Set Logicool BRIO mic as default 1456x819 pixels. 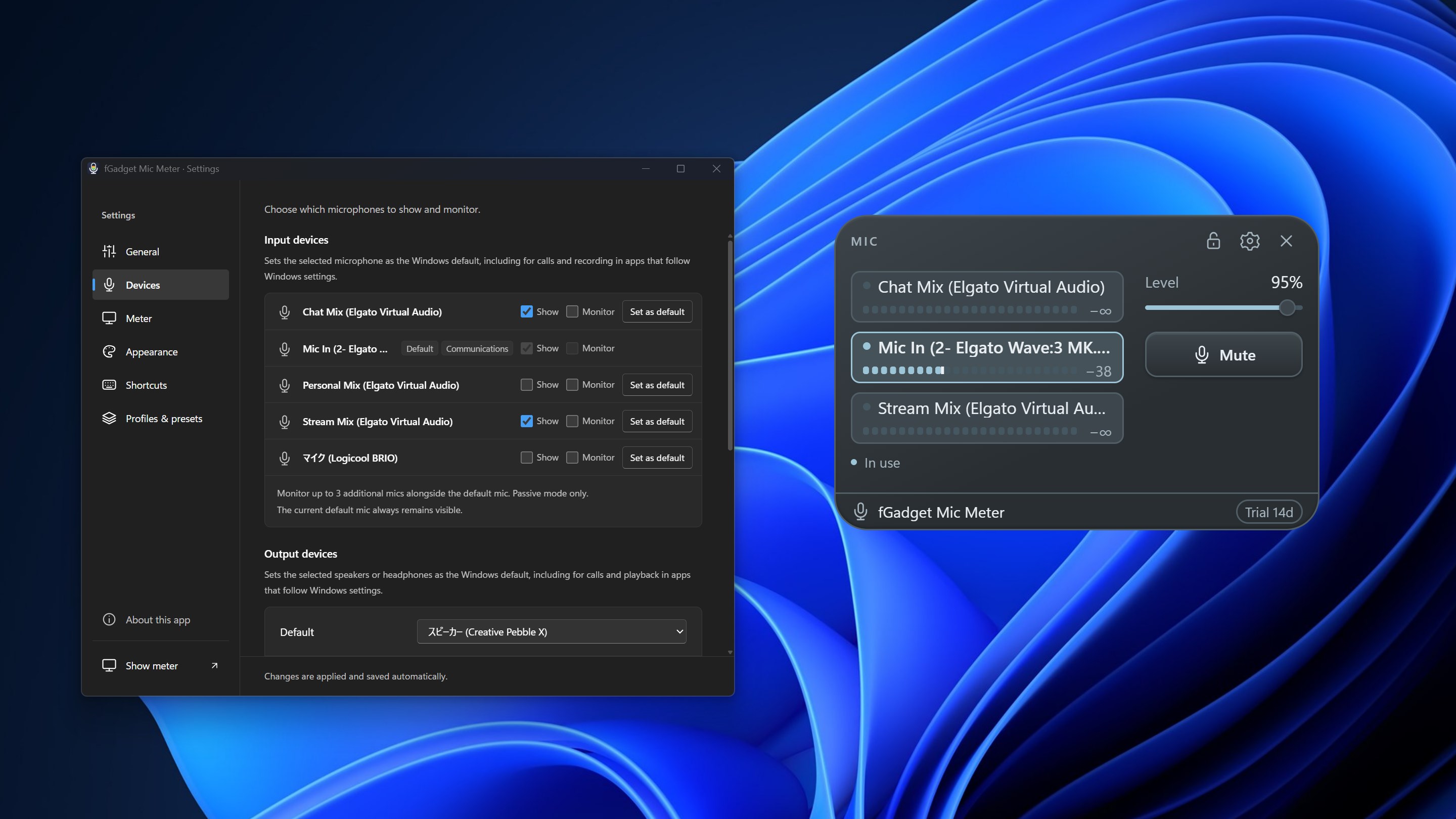click(x=657, y=458)
